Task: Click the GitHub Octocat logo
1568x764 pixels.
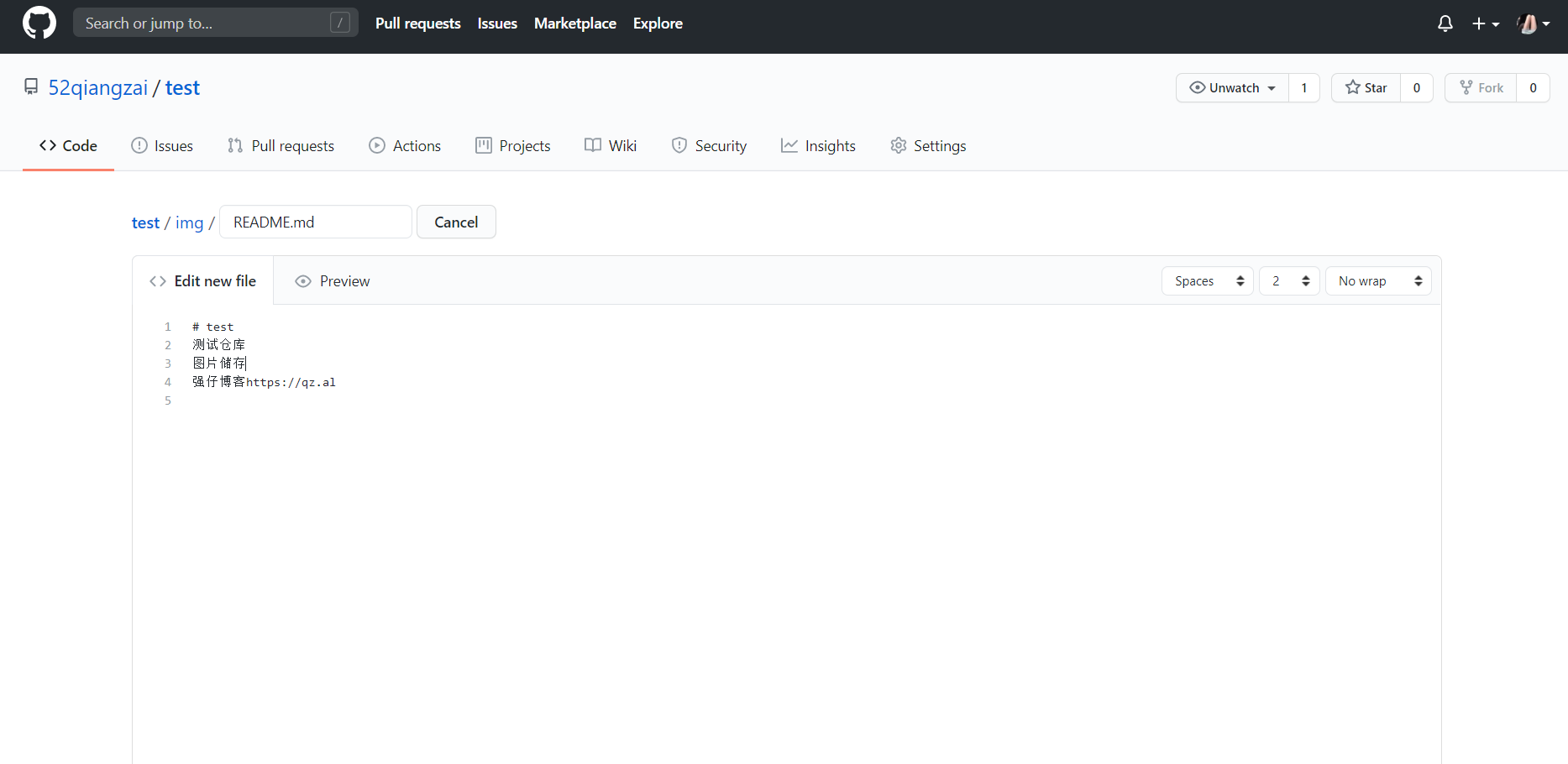Action: tap(39, 23)
